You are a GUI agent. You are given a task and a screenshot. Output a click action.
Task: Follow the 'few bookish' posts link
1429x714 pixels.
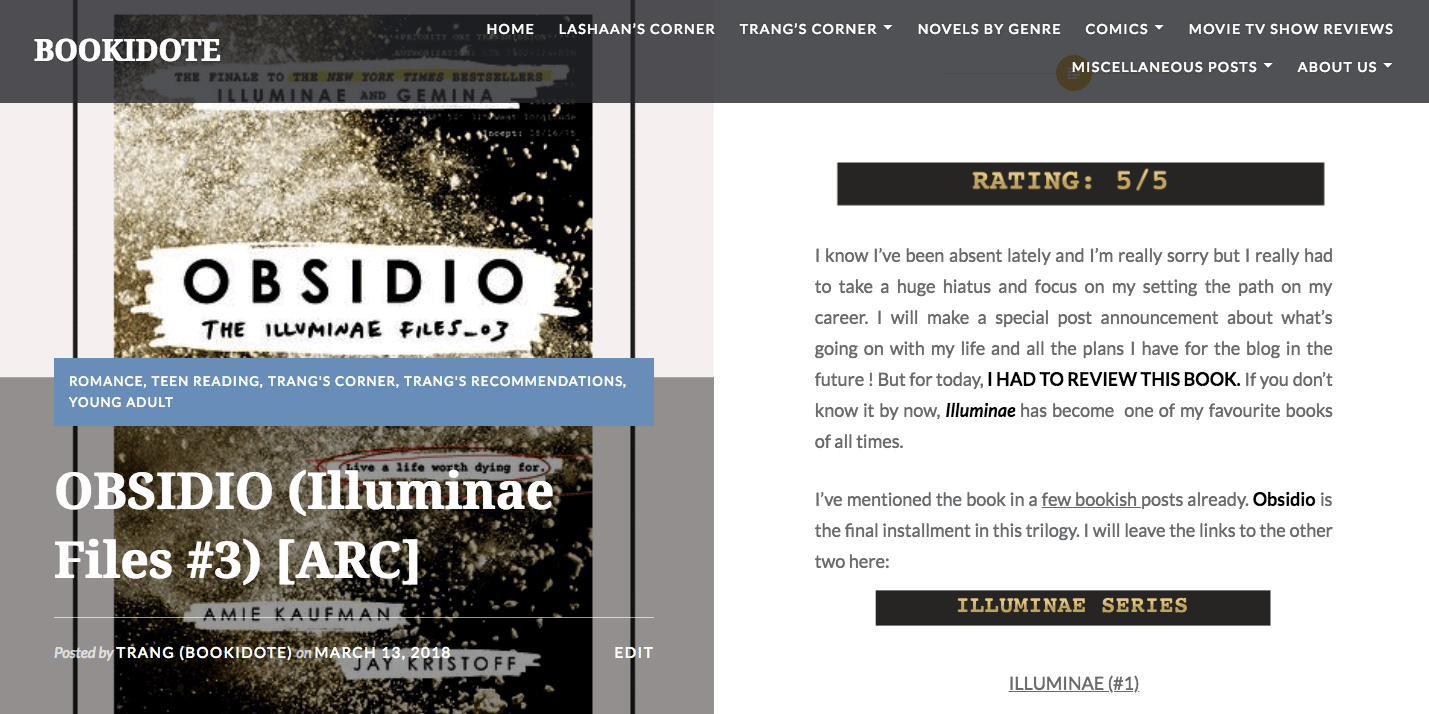[x=1089, y=499]
